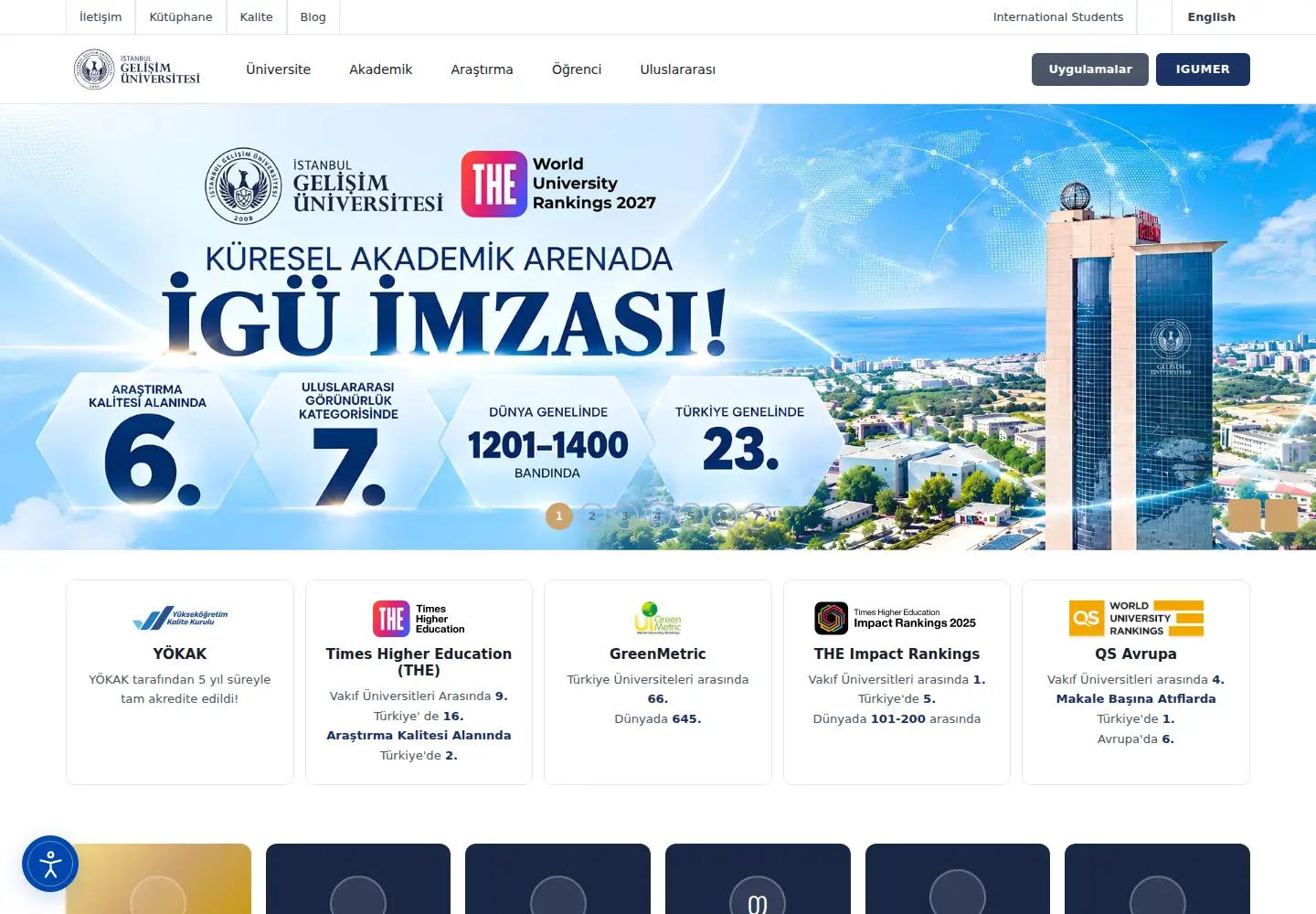Click the Uygulamalar button
This screenshot has width=1316, height=914.
click(1089, 69)
